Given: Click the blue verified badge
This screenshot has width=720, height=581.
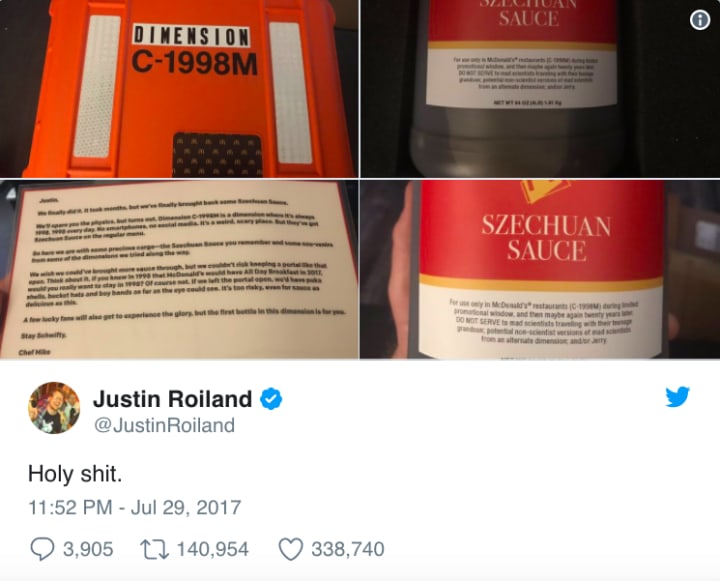Looking at the screenshot, I should (271, 398).
